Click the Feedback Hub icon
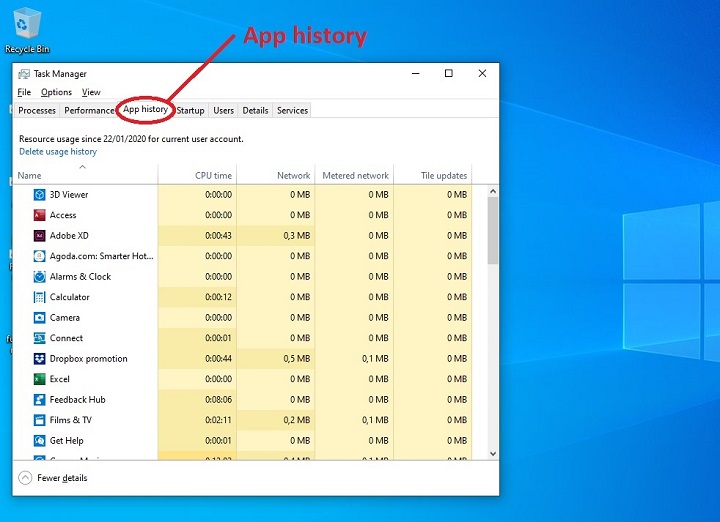This screenshot has width=720, height=522. pos(39,400)
